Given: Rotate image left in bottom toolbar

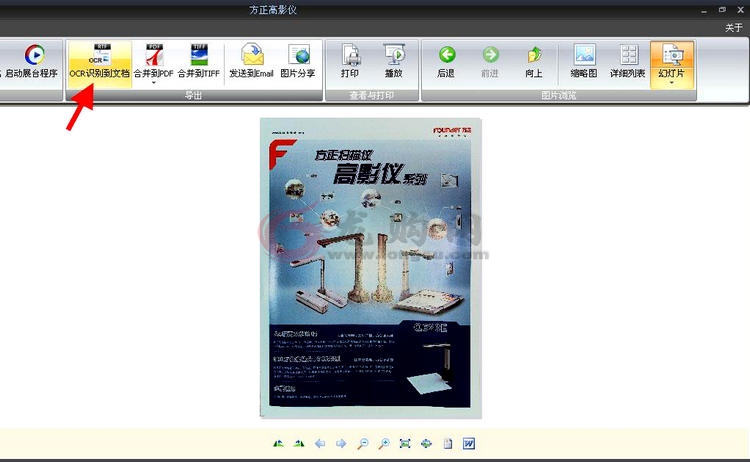Looking at the screenshot, I should coord(278,444).
